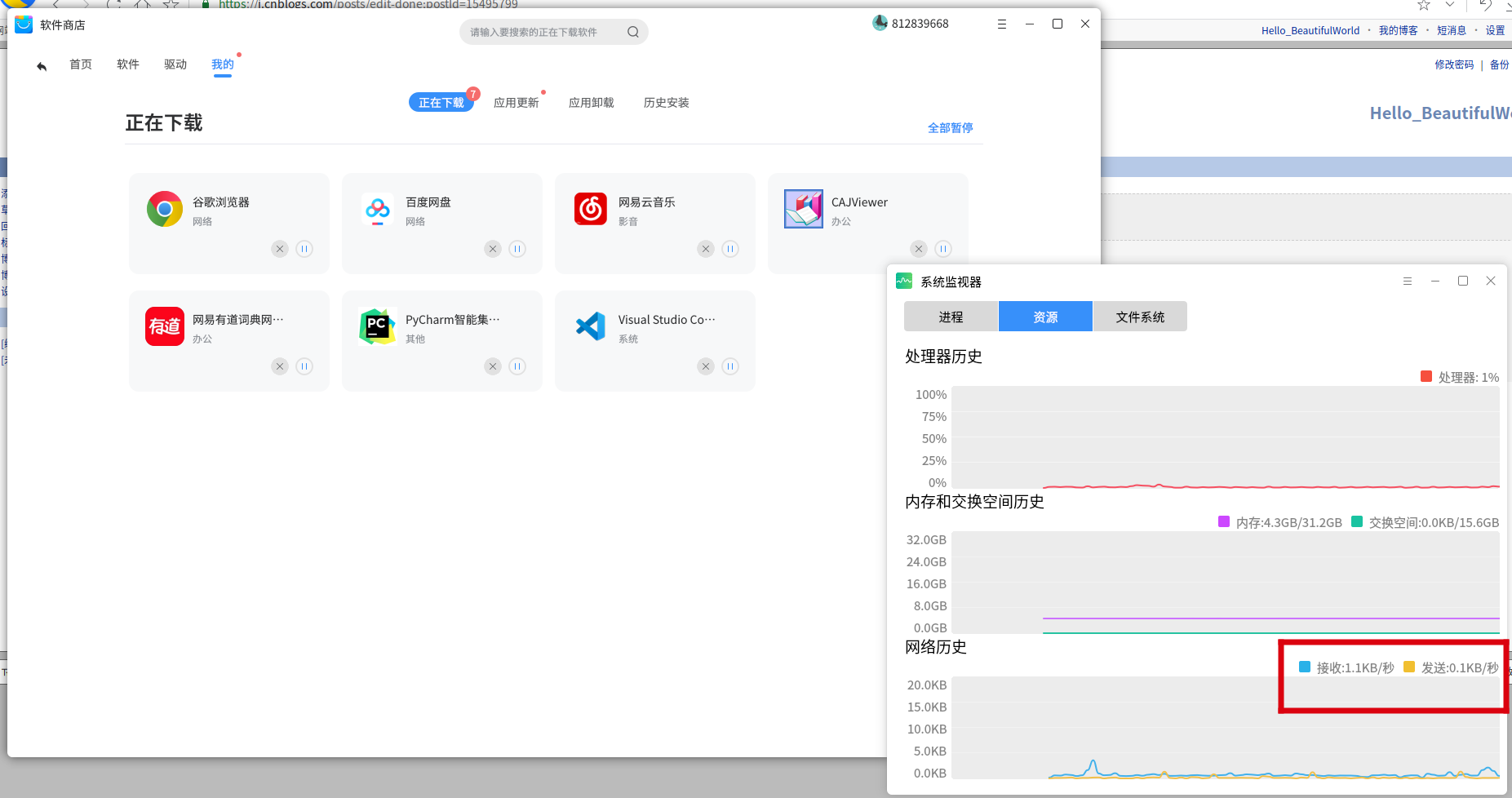Cancel the 网易有道词典 download
Viewport: 1512px width, 798px height.
(280, 366)
